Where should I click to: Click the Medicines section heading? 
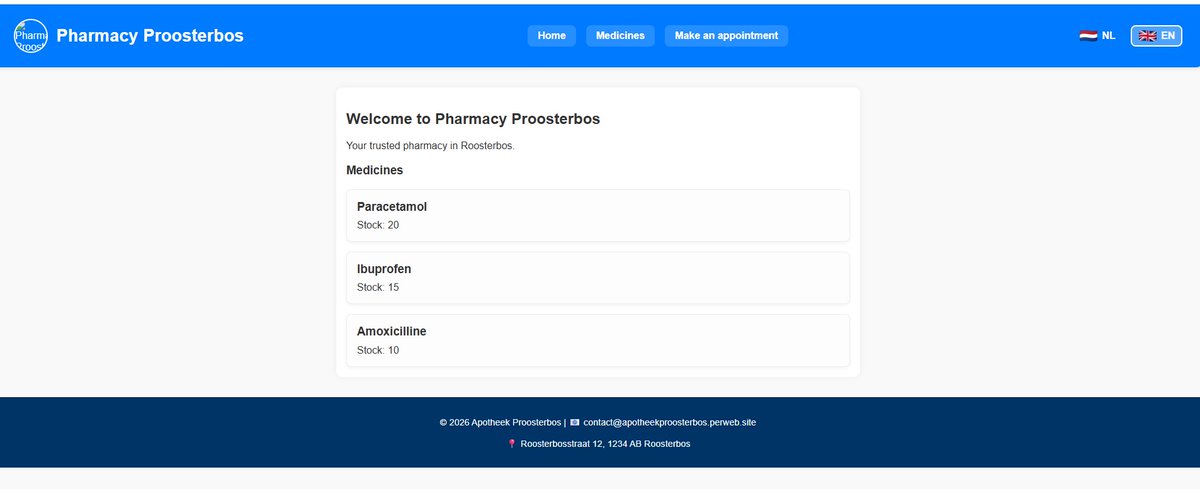pyautogui.click(x=375, y=170)
